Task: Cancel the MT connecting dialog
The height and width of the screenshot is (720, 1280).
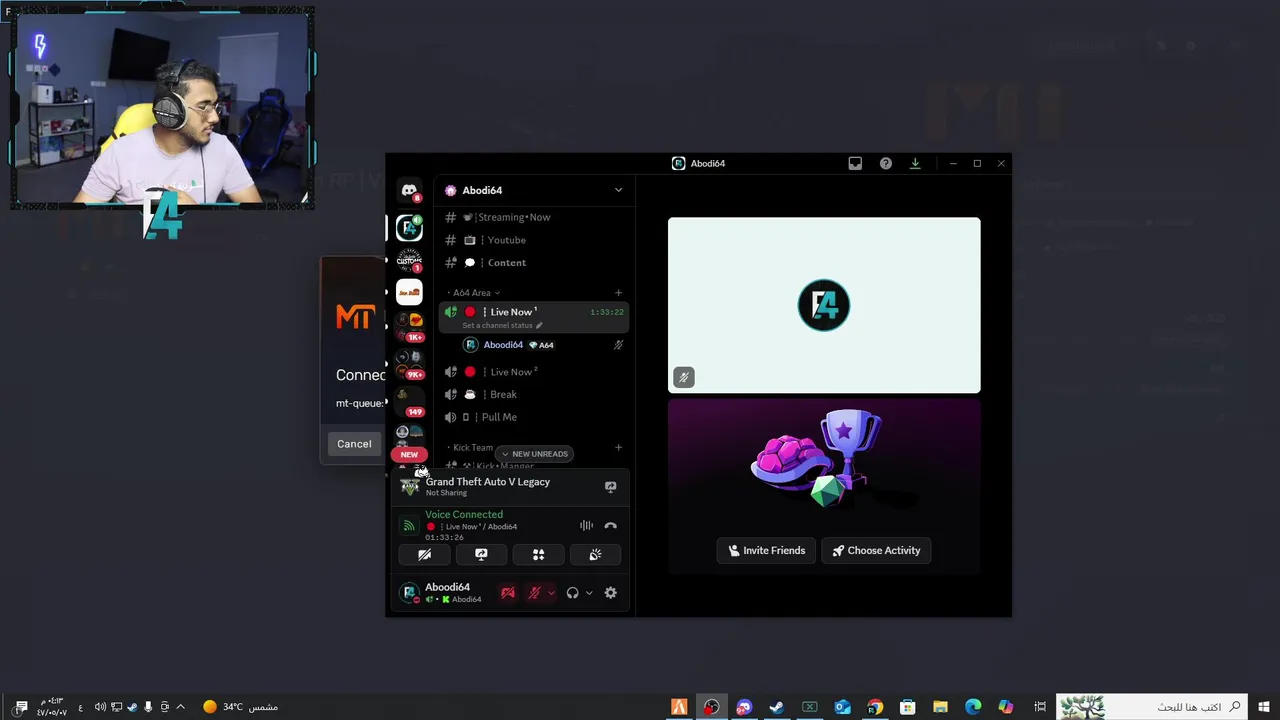Action: coord(354,444)
